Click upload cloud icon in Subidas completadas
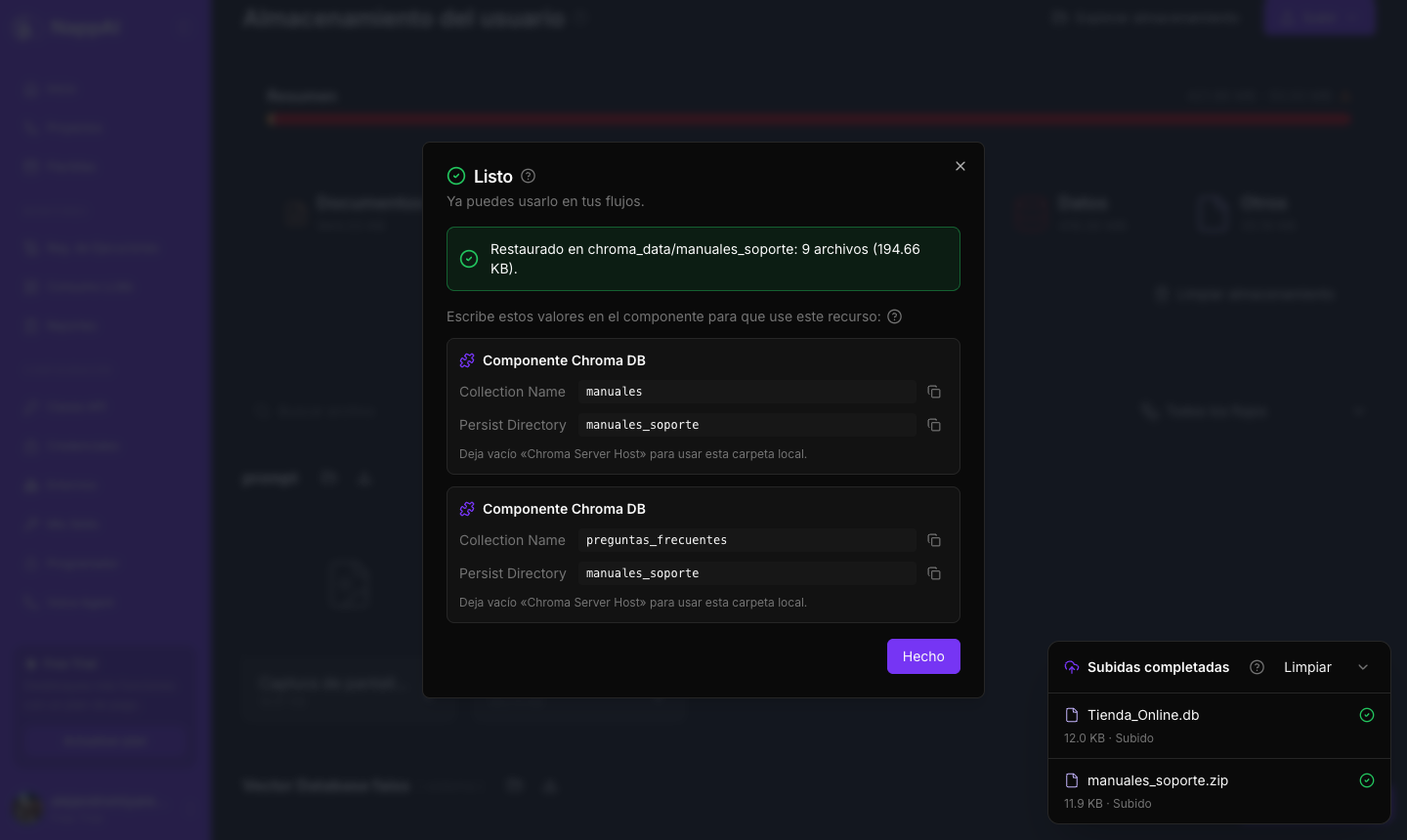 pyautogui.click(x=1072, y=667)
